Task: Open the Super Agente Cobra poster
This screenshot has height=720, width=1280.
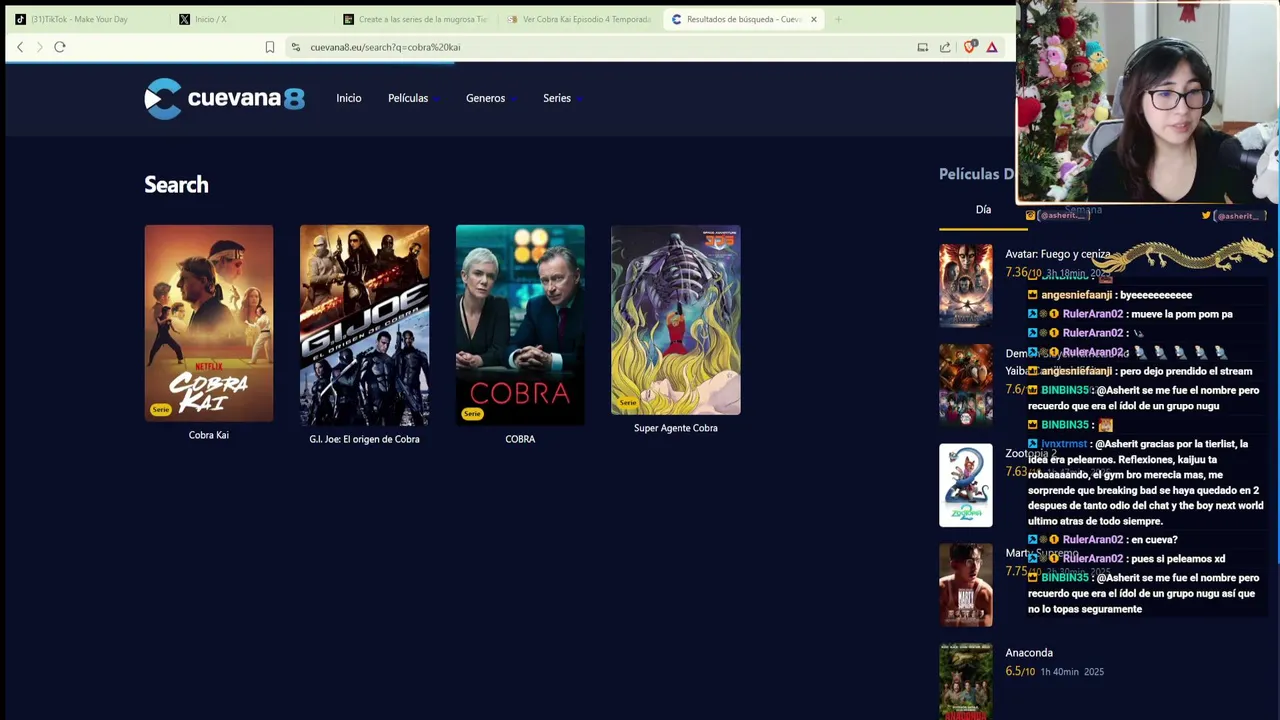Action: [676, 320]
